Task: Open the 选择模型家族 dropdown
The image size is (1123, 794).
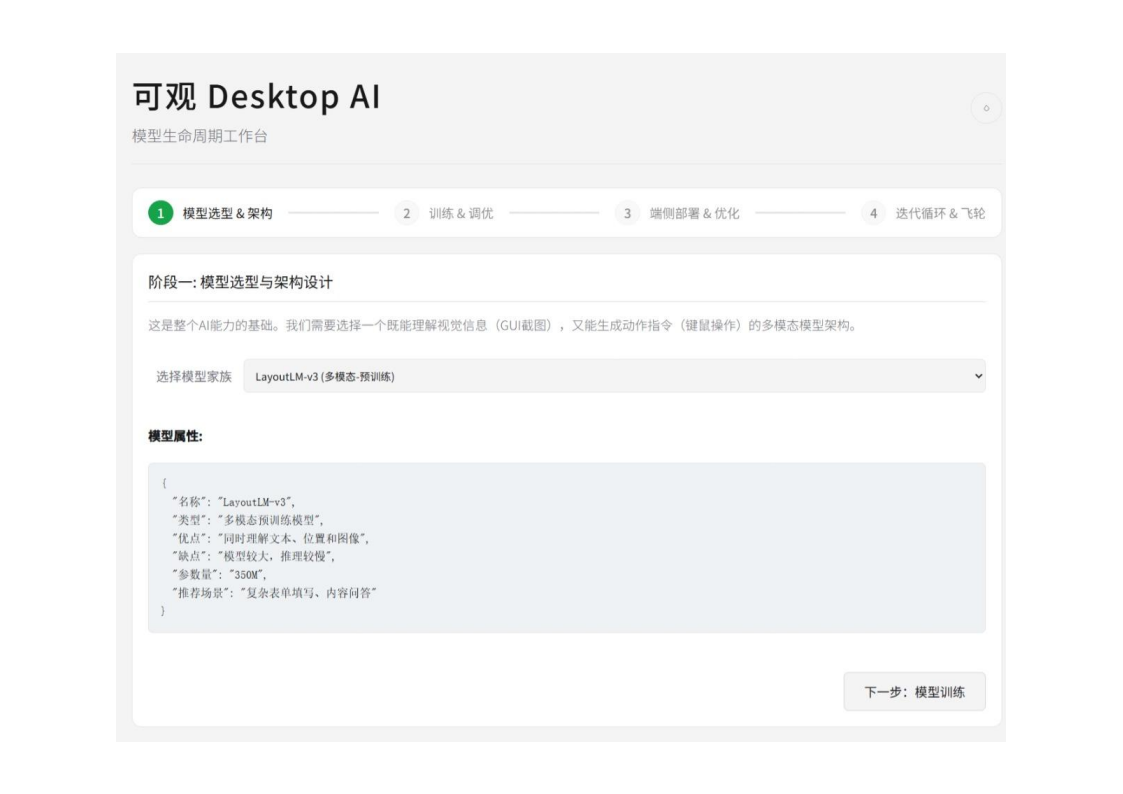Action: coord(614,376)
